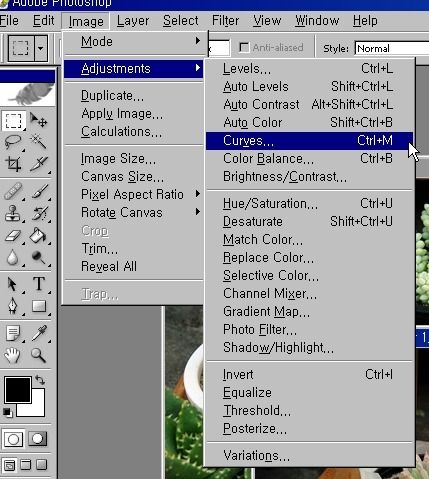The image size is (429, 479).
Task: Select the Healing Brush tool
Action: [x=13, y=191]
